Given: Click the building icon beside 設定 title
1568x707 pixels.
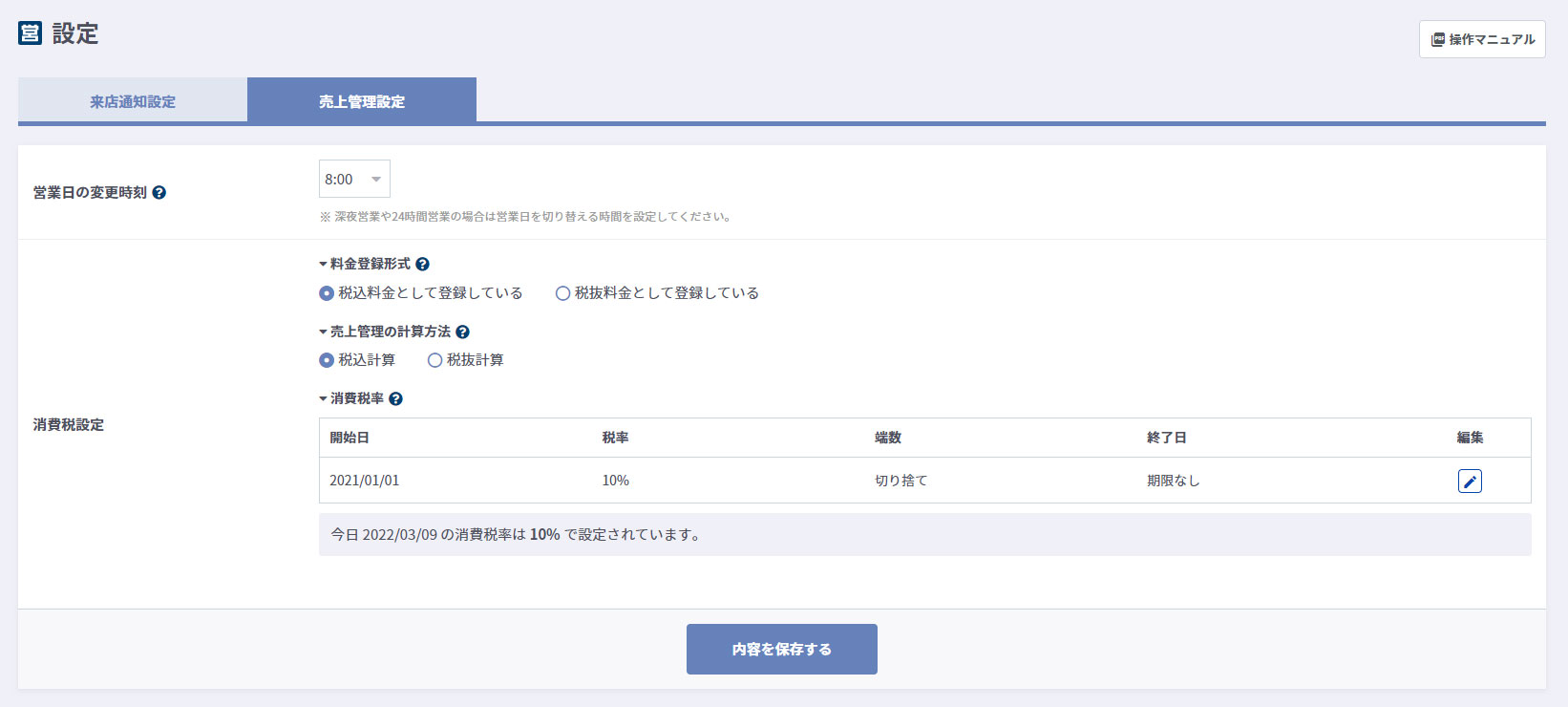Looking at the screenshot, I should tap(30, 33).
